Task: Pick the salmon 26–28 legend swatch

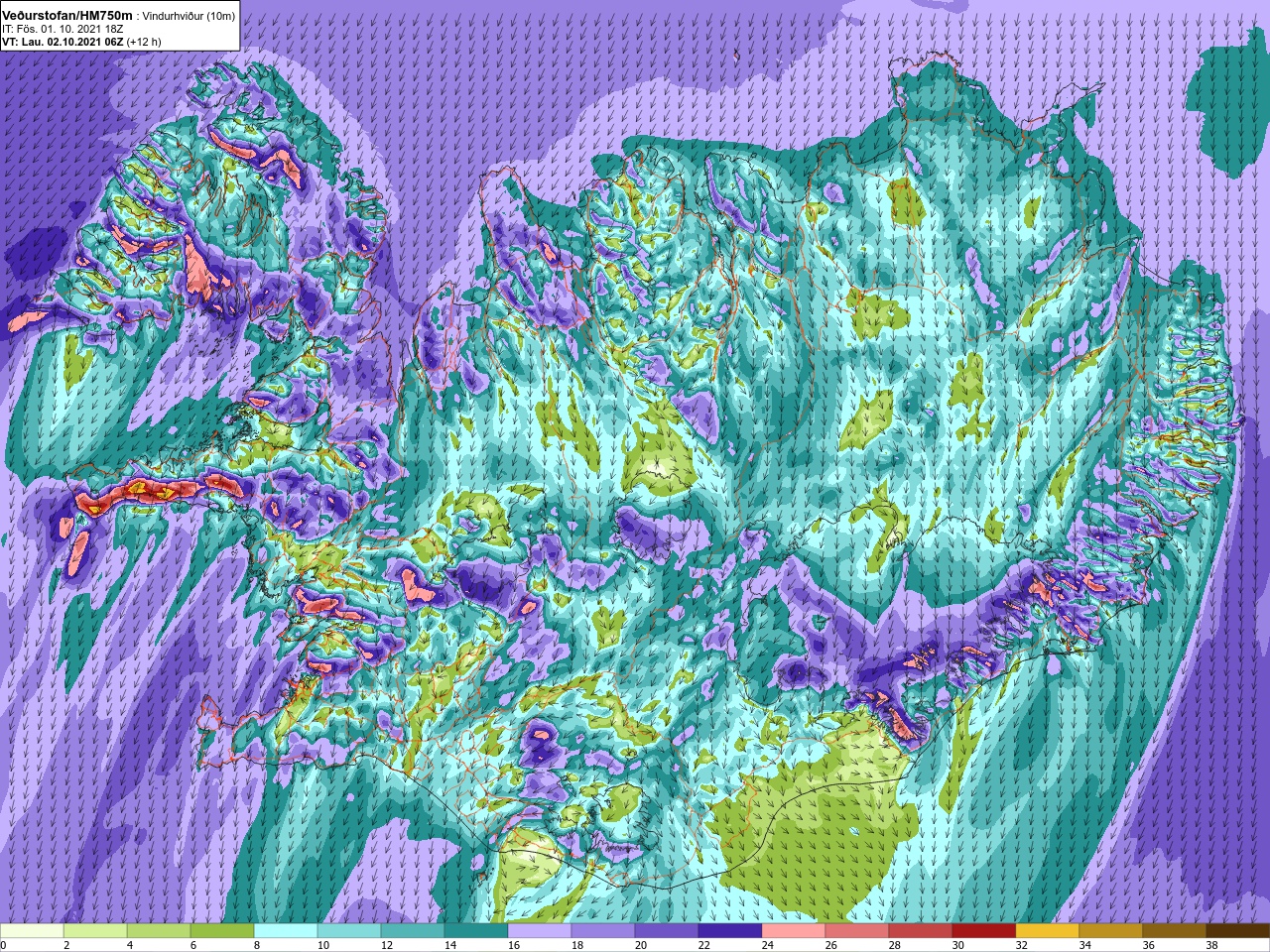Action: [857, 931]
